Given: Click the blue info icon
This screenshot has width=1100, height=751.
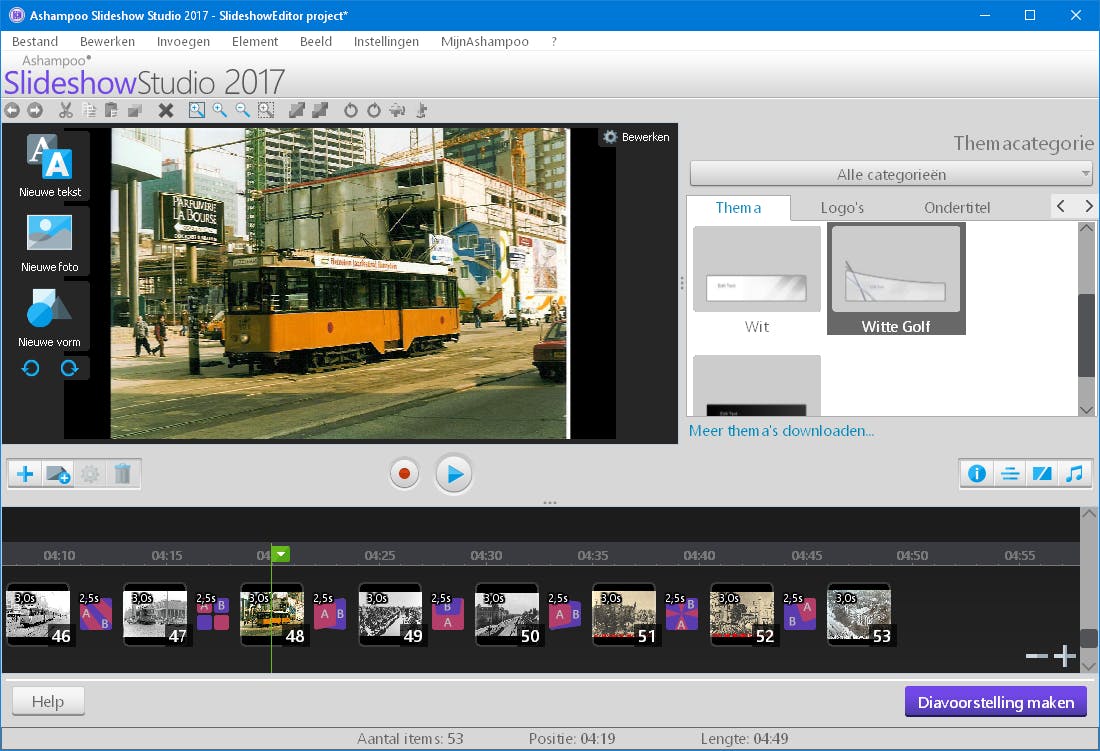Looking at the screenshot, I should tap(977, 474).
